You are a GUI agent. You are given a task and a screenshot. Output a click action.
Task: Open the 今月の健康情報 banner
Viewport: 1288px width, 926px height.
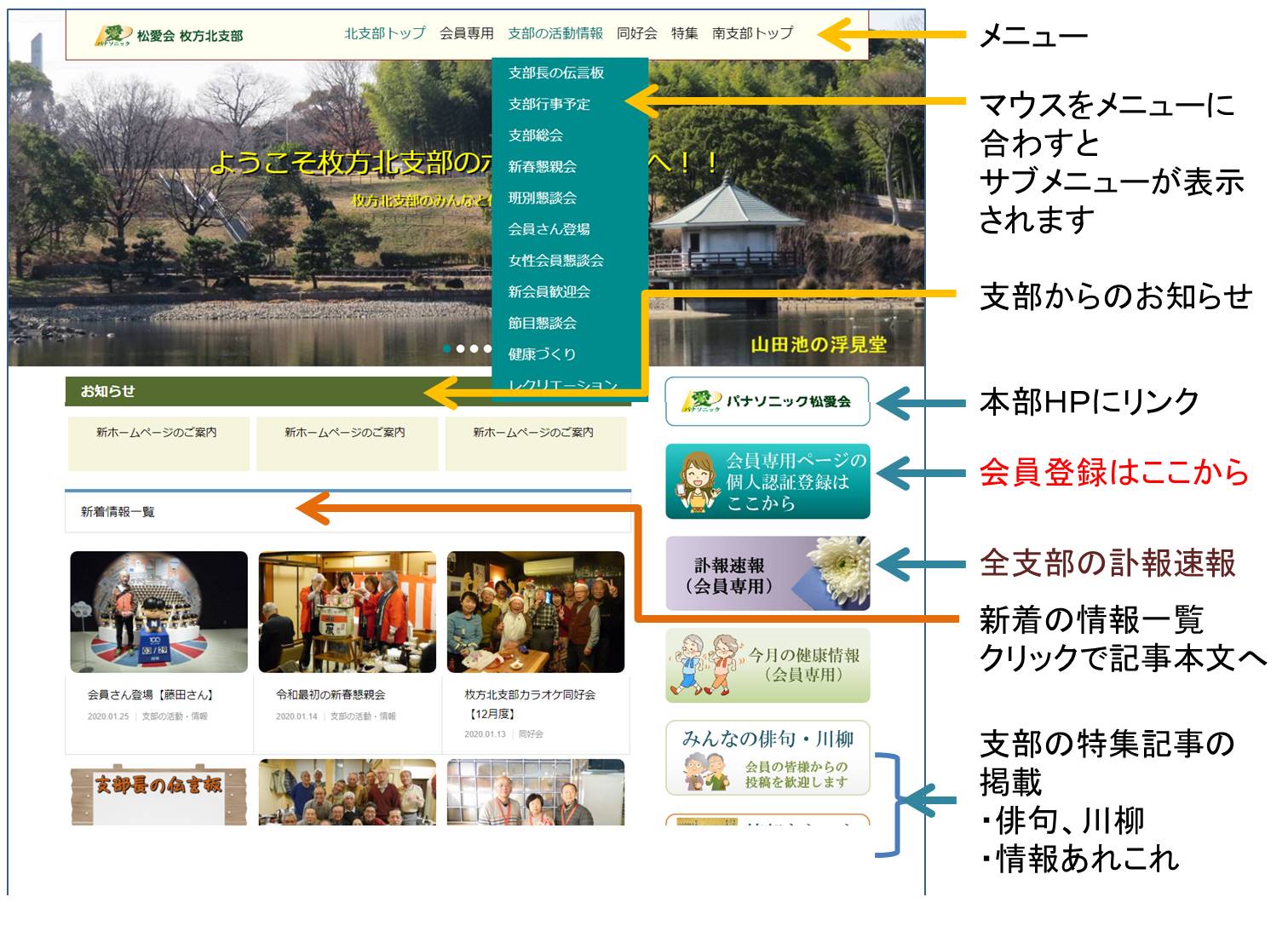point(767,665)
